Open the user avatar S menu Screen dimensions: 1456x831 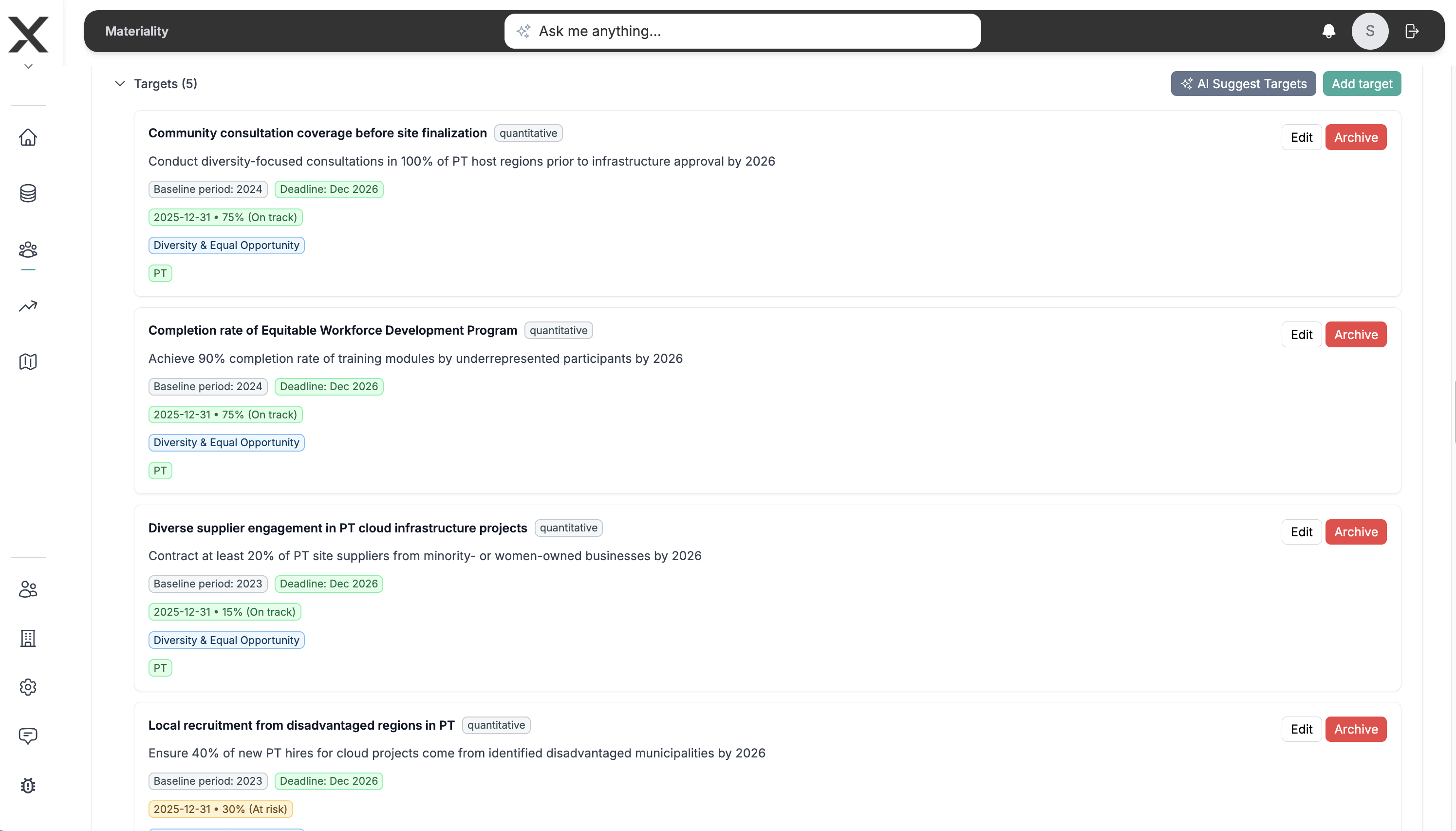tap(1369, 31)
